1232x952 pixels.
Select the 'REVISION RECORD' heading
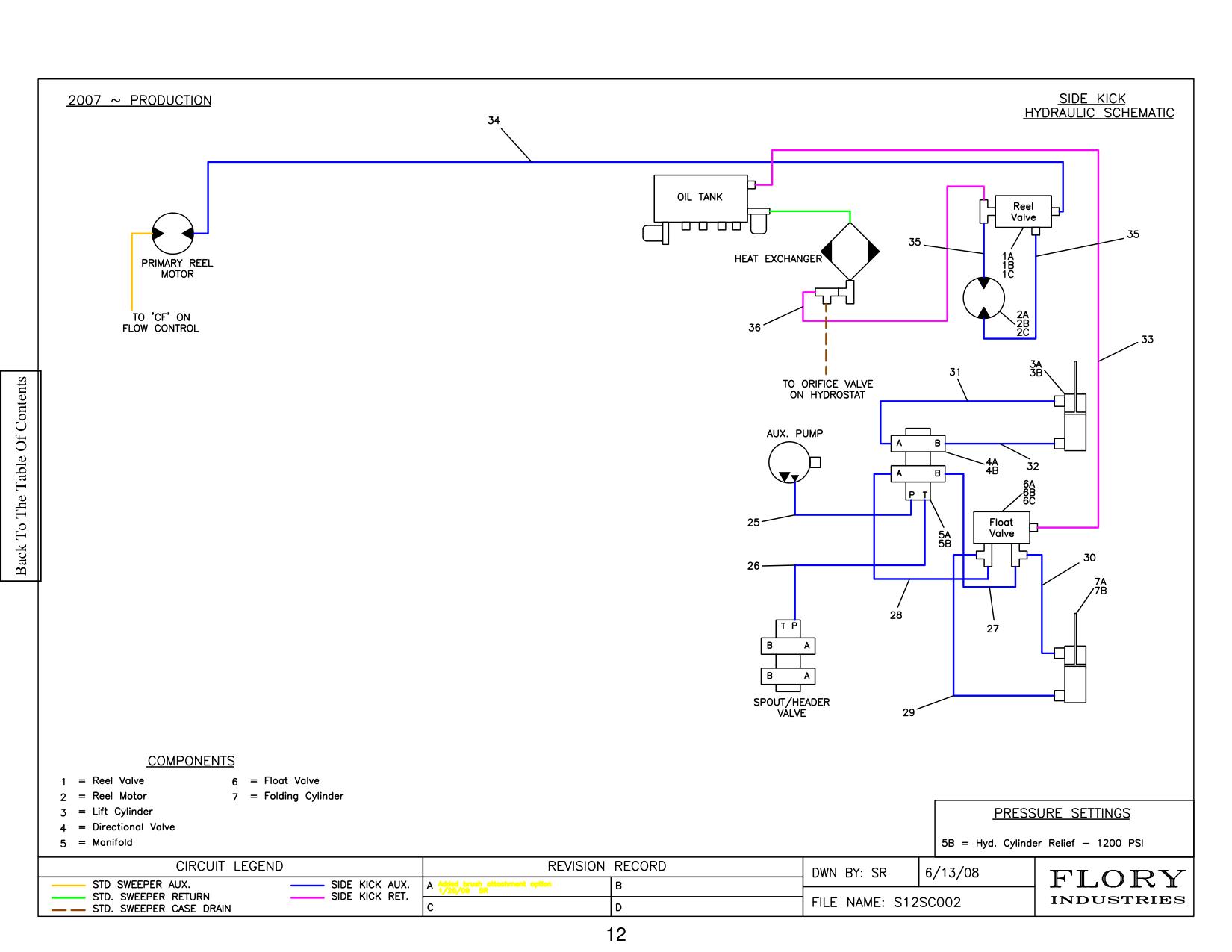[607, 866]
